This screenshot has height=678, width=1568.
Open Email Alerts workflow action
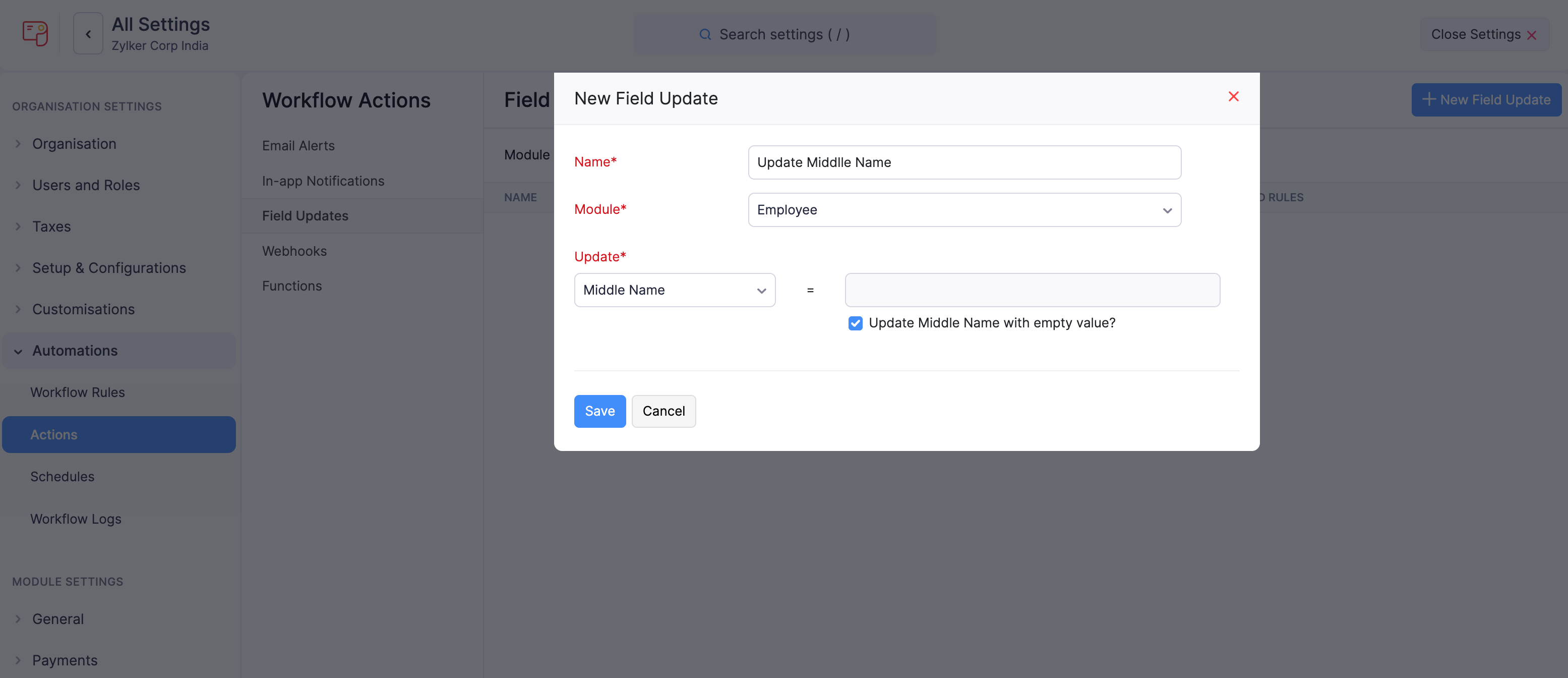coord(298,146)
